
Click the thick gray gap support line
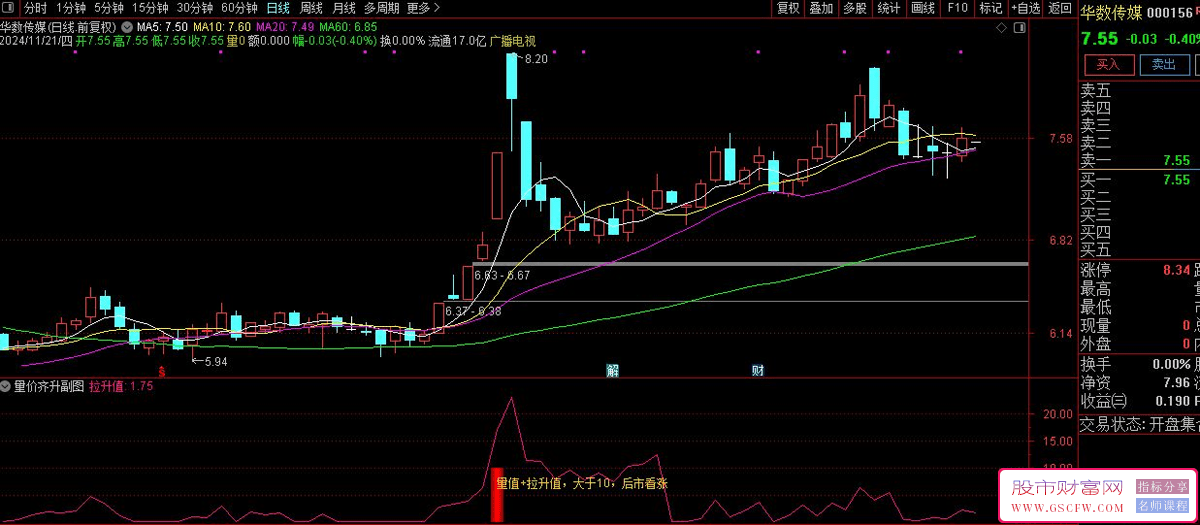[x=750, y=264]
